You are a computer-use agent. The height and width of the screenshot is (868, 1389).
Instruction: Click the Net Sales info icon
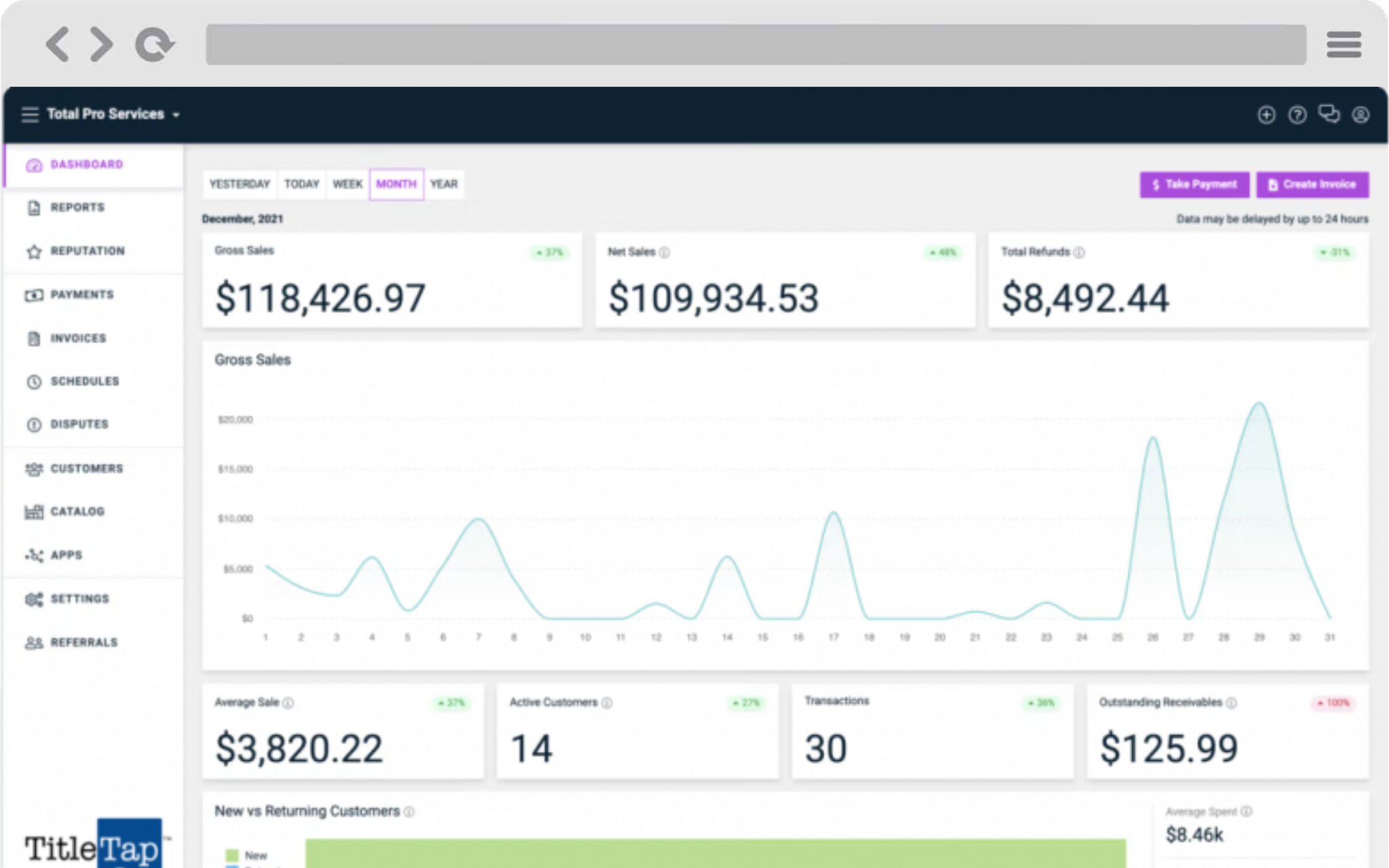coord(665,252)
